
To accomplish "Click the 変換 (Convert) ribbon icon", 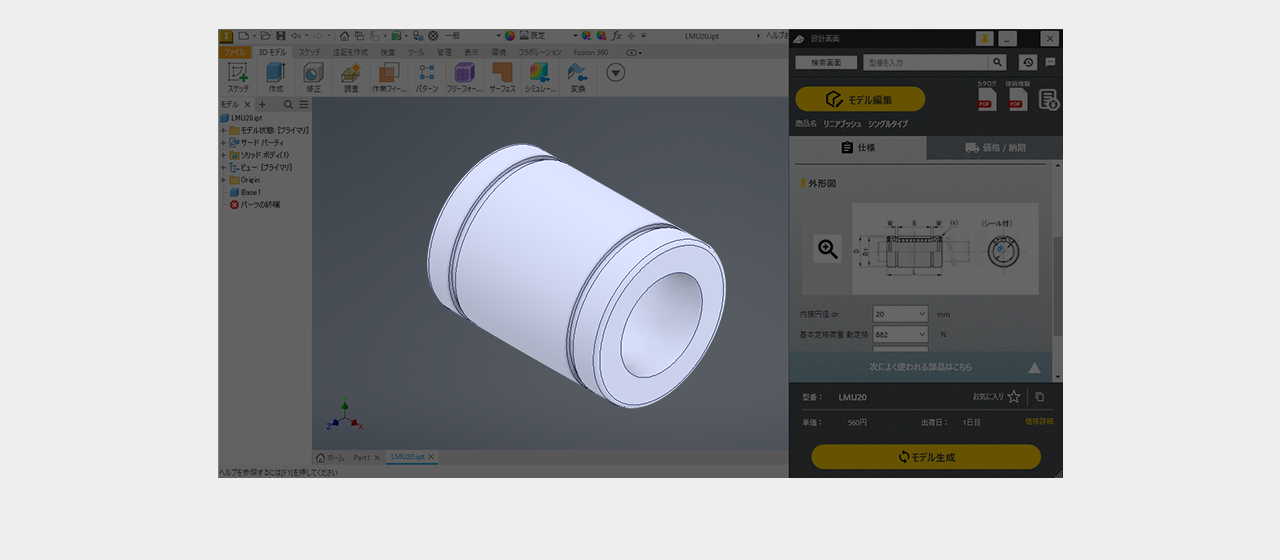I will click(577, 73).
